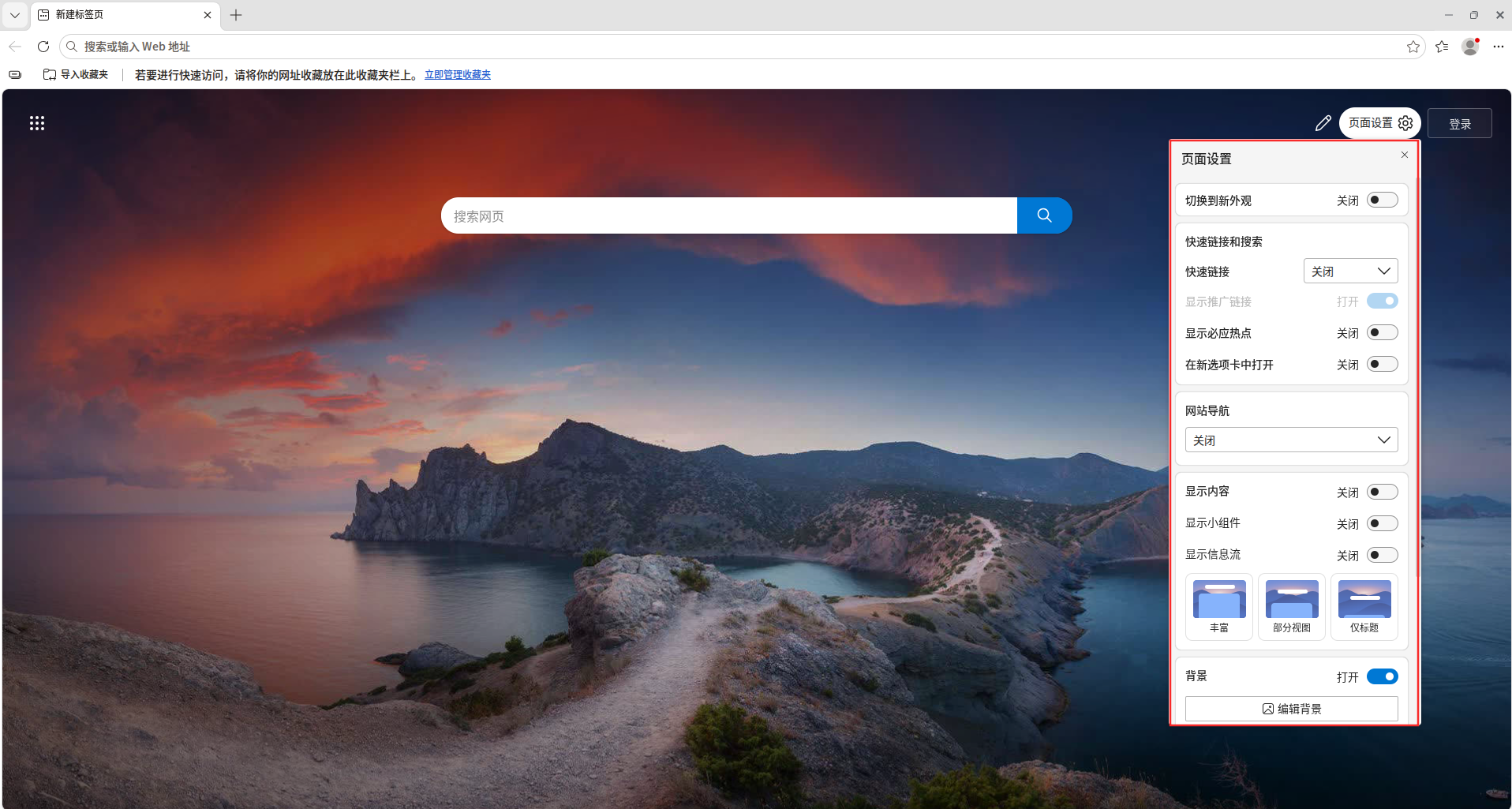Image resolution: width=1512 pixels, height=809 pixels.
Task: Open the app launcher grid icon
Action: pyautogui.click(x=37, y=123)
